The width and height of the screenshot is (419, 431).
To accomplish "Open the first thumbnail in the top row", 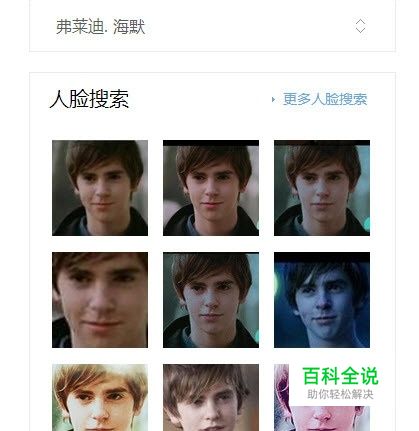I will (100, 188).
